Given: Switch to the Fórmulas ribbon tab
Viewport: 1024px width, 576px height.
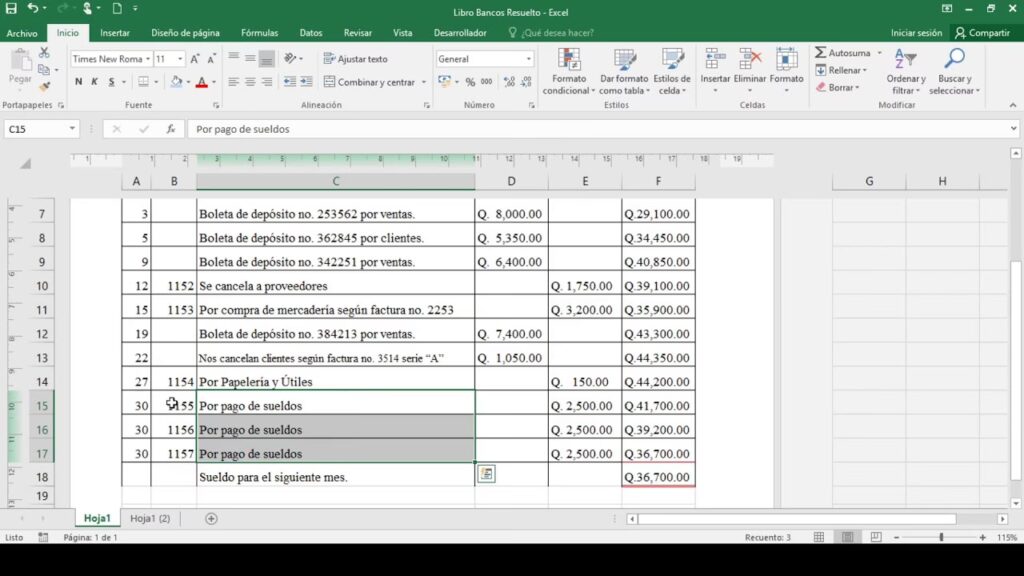Looking at the screenshot, I should 259,33.
